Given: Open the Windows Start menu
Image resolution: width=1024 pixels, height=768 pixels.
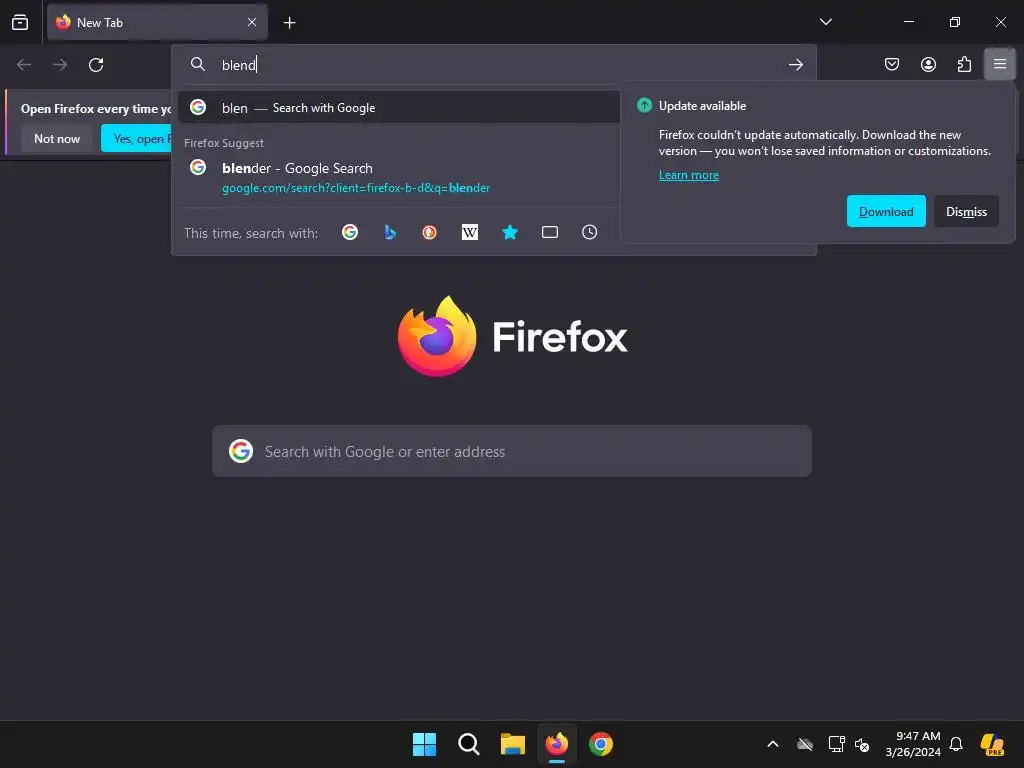Looking at the screenshot, I should 424,744.
